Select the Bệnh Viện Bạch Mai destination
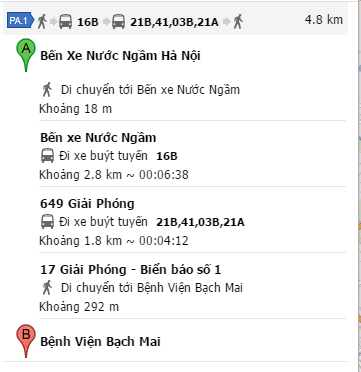The height and width of the screenshot is (372, 361). [x=100, y=342]
